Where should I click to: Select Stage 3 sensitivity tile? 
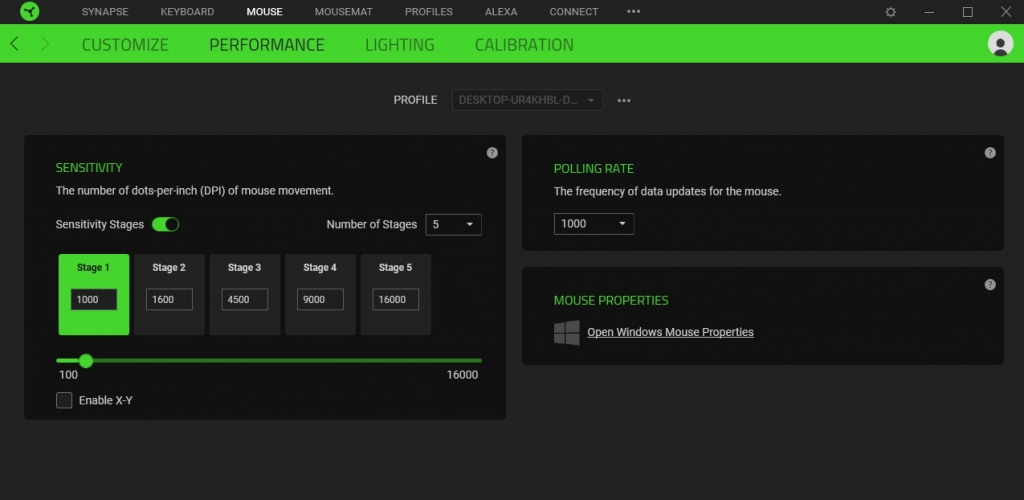point(245,292)
